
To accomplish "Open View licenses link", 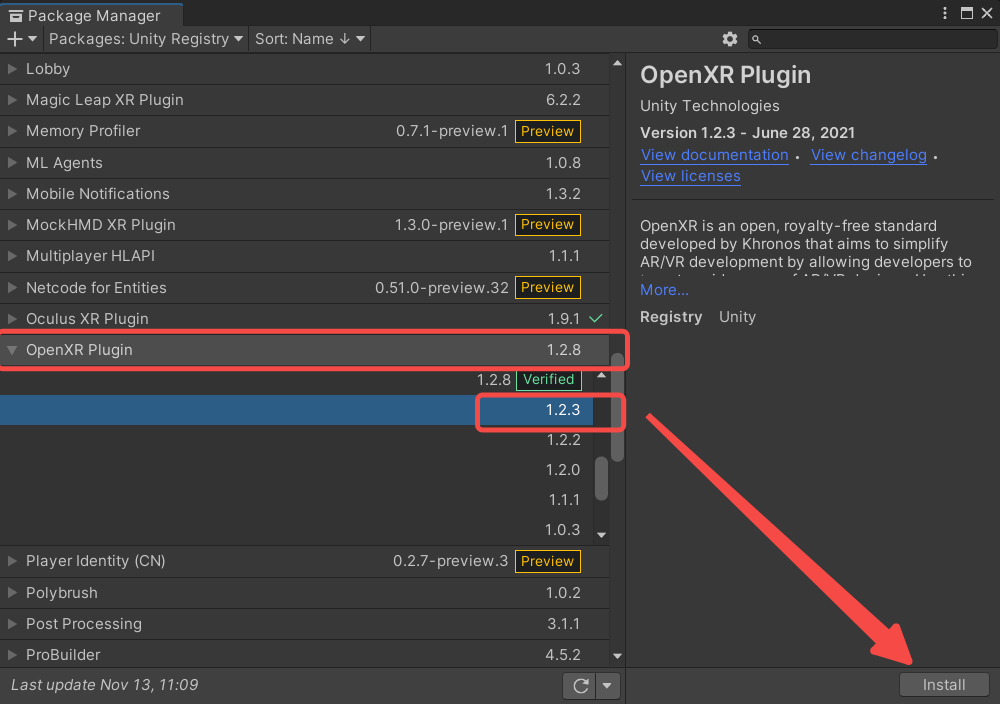I will 690,176.
